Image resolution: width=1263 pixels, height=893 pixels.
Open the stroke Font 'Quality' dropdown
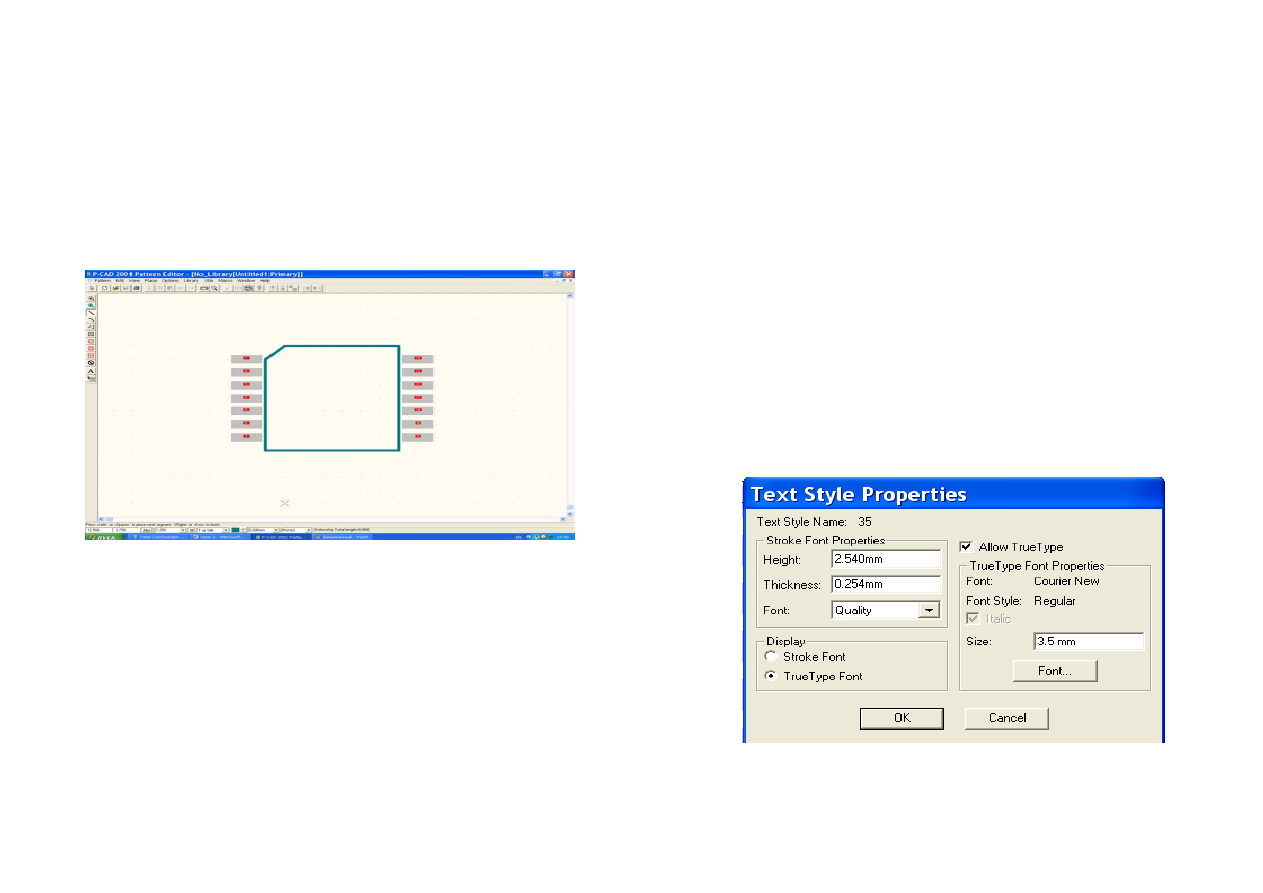click(x=929, y=610)
